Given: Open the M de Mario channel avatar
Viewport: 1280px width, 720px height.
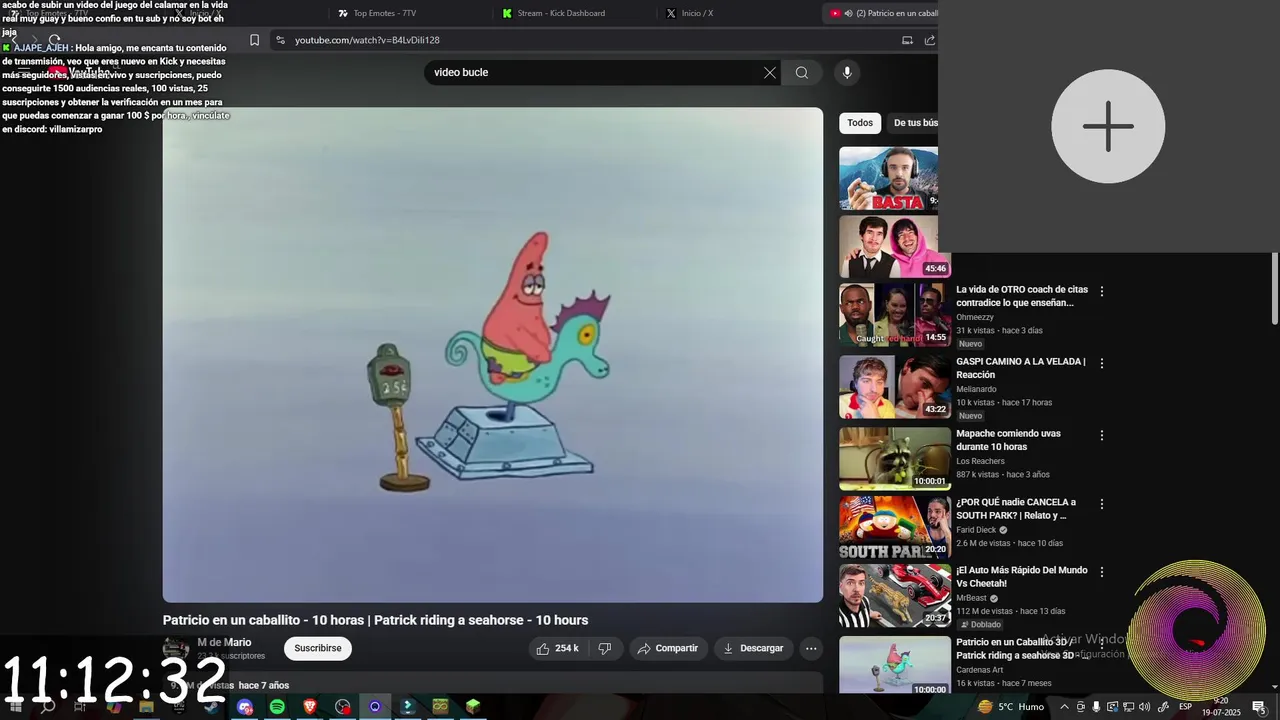Looking at the screenshot, I should 176,648.
